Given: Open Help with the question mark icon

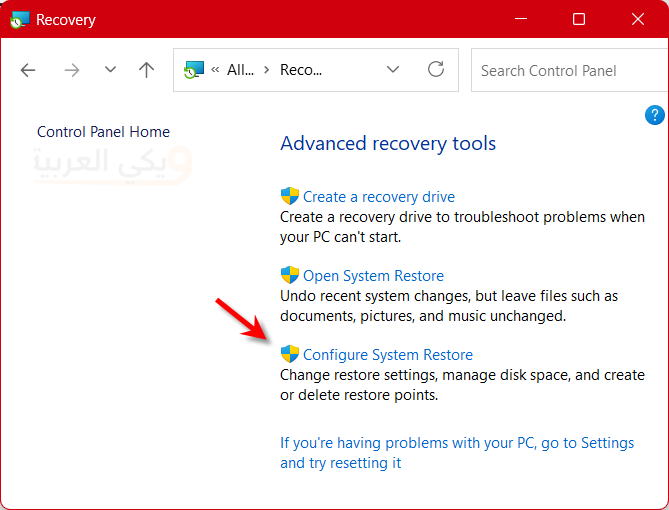Looking at the screenshot, I should click(x=654, y=115).
